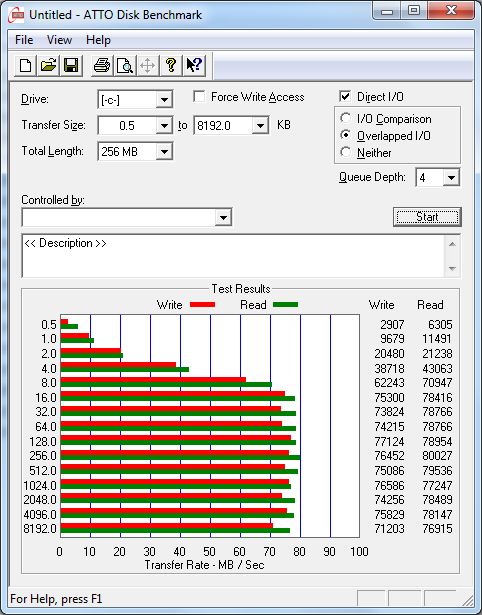This screenshot has width=482, height=615.
Task: Click the 8192.0 row label in the chart
Action: click(40, 529)
